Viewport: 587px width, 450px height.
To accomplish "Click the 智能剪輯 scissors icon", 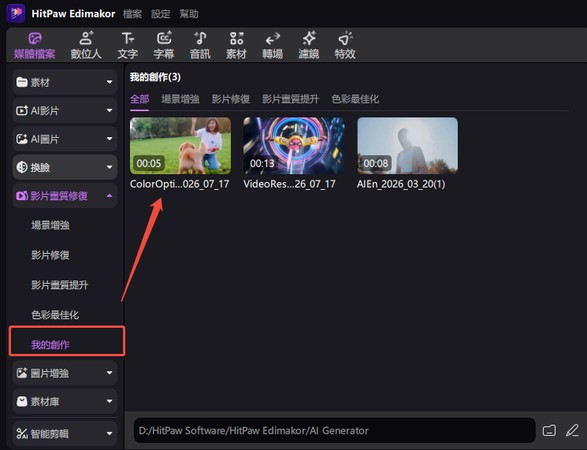I will point(22,434).
